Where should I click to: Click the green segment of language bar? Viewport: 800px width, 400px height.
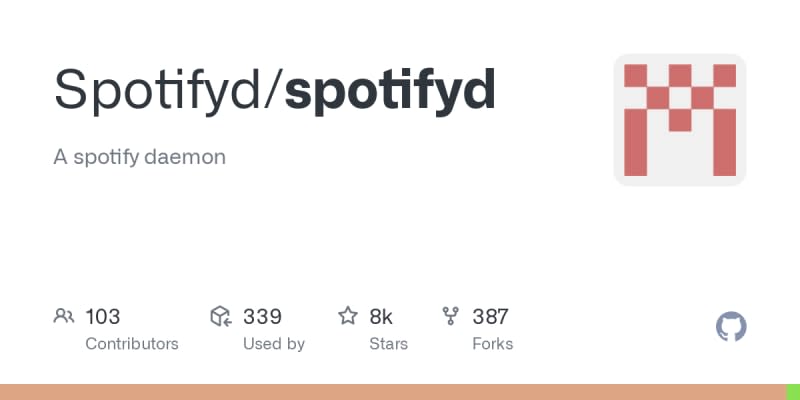pyautogui.click(x=793, y=392)
